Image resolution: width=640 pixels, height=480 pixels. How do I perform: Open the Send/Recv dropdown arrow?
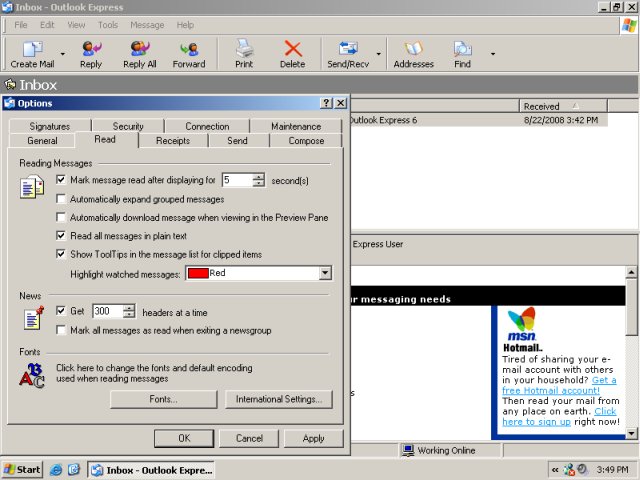[378, 53]
